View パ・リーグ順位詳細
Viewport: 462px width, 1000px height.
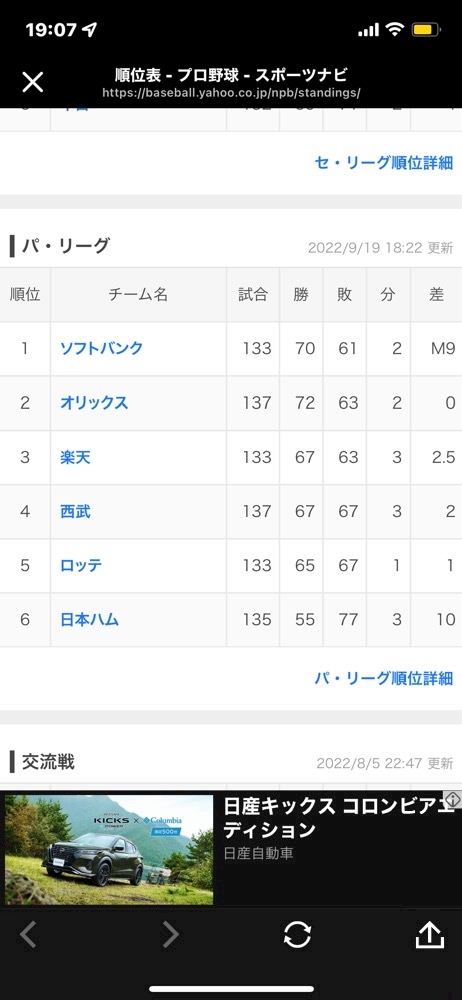coord(384,677)
